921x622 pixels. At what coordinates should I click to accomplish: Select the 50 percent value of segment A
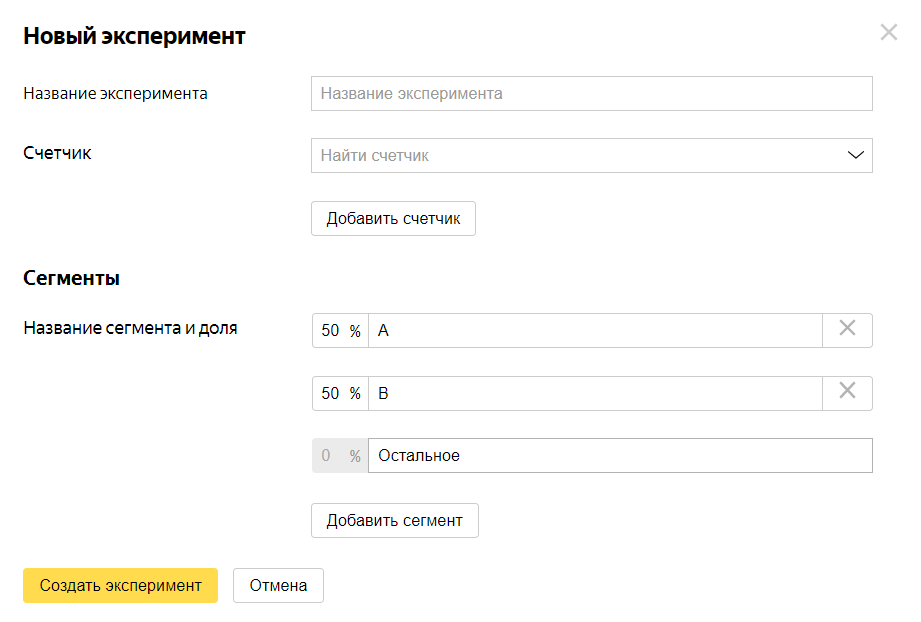click(331, 330)
